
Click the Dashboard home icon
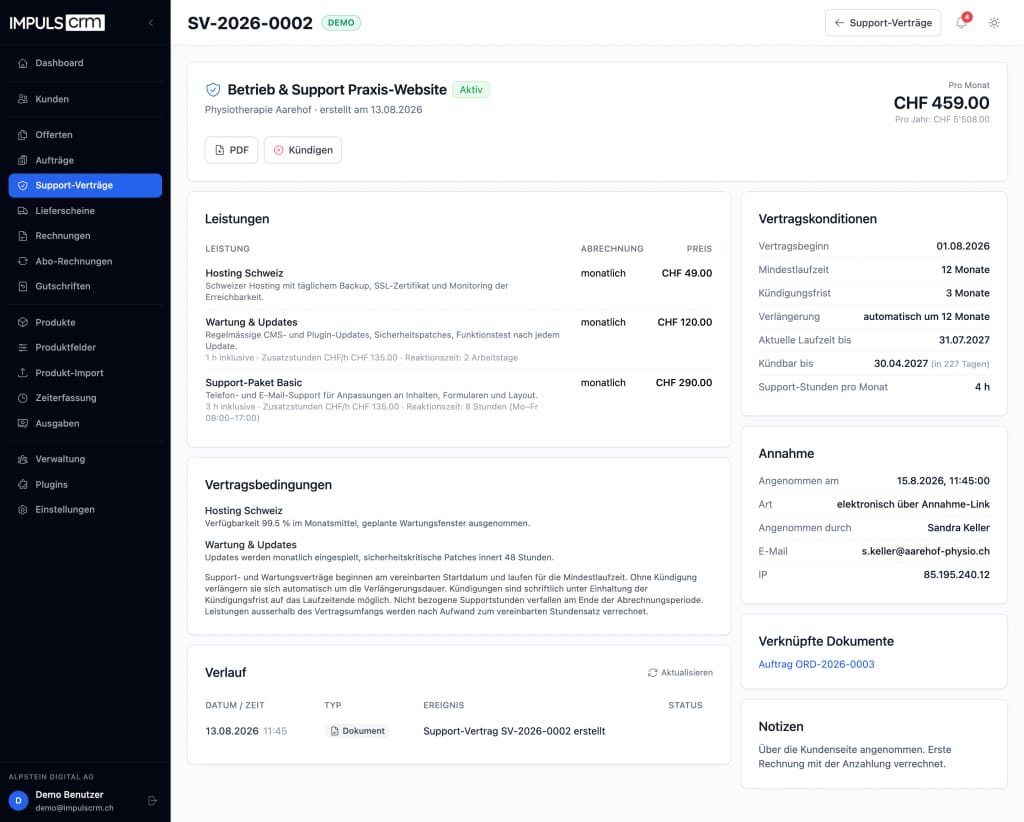click(x=23, y=63)
